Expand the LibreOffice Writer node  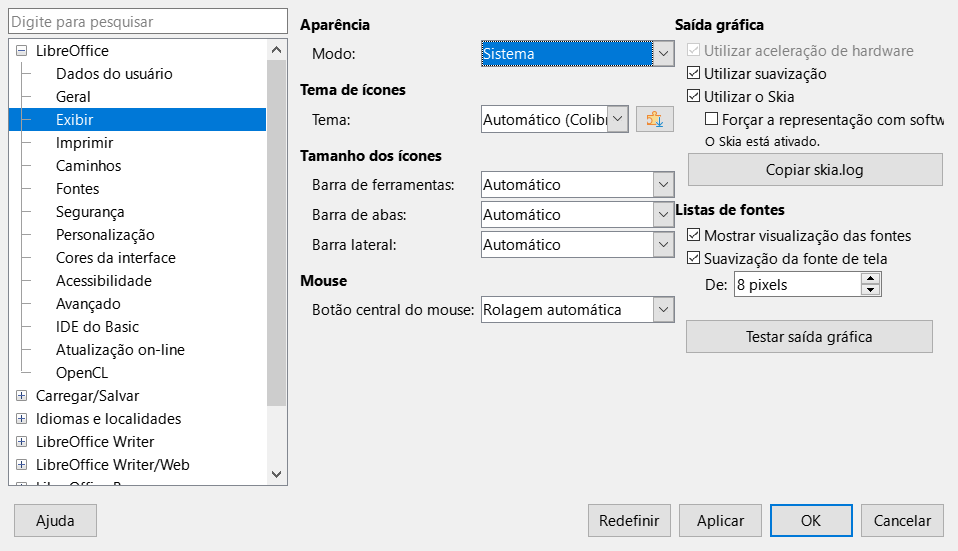coord(21,442)
